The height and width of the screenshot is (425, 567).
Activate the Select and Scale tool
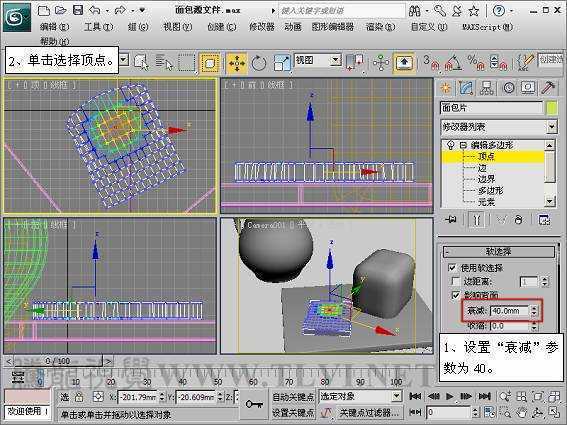coord(282,62)
